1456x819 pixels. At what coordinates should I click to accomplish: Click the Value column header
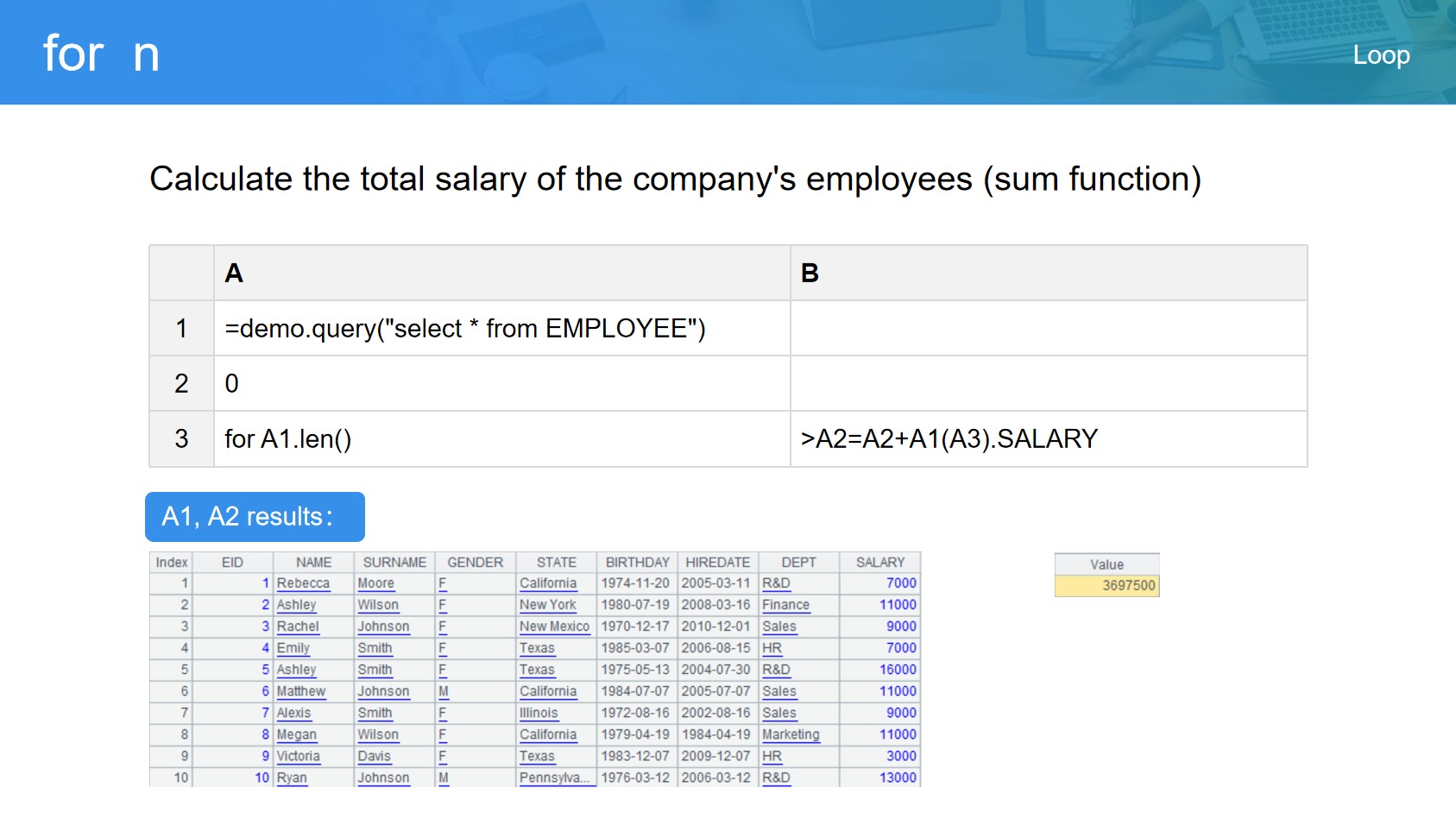(1106, 564)
